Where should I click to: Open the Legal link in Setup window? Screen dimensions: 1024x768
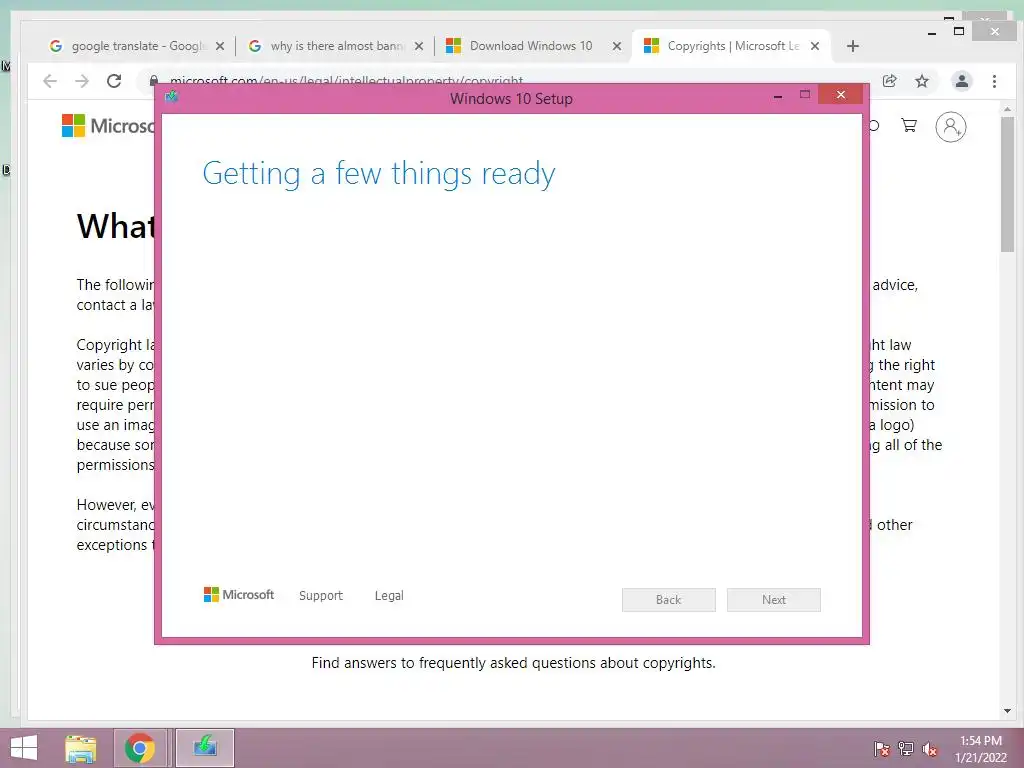tap(389, 596)
